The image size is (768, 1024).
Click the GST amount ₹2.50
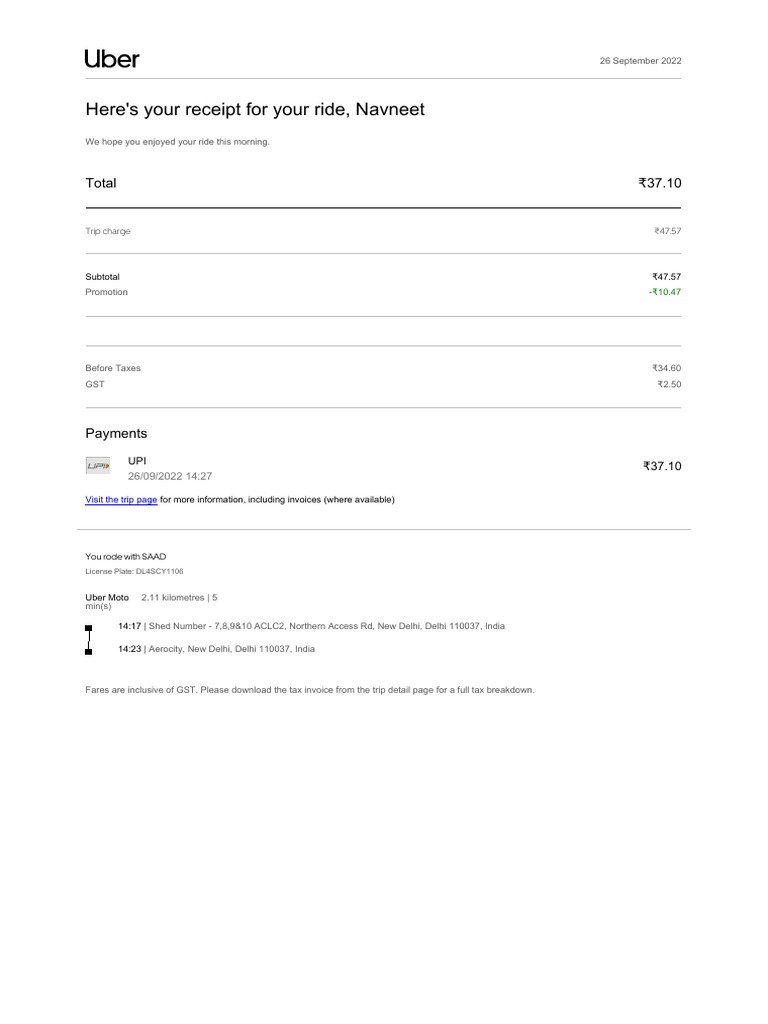click(669, 384)
